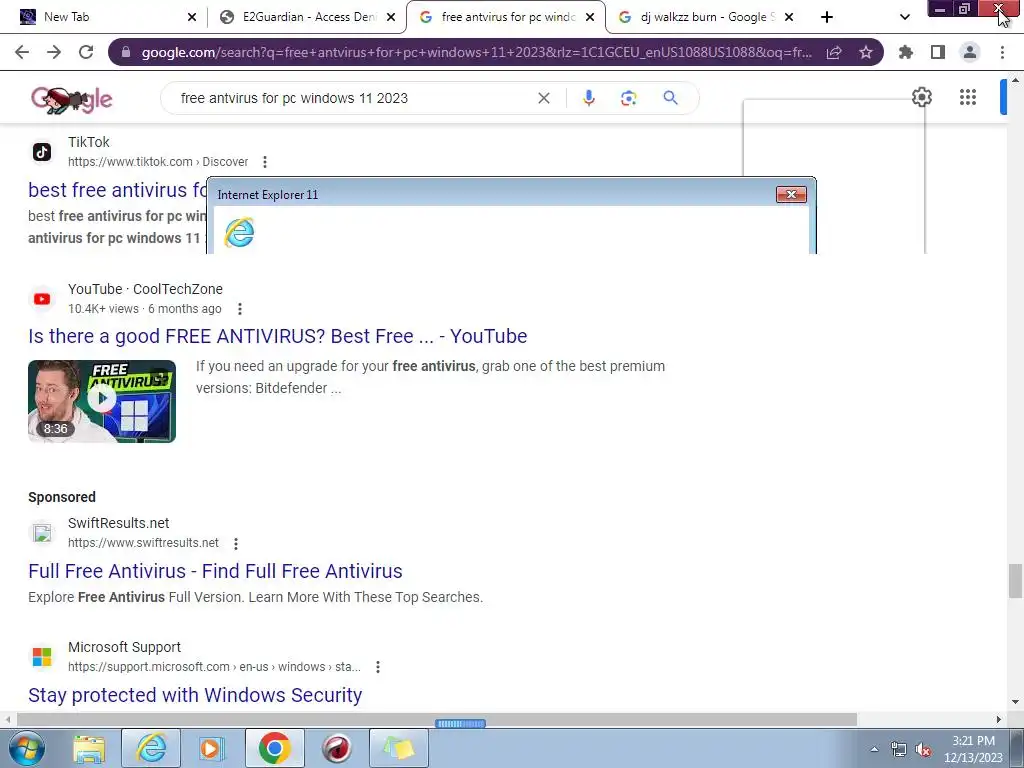Open the YouTube result options menu

240,309
